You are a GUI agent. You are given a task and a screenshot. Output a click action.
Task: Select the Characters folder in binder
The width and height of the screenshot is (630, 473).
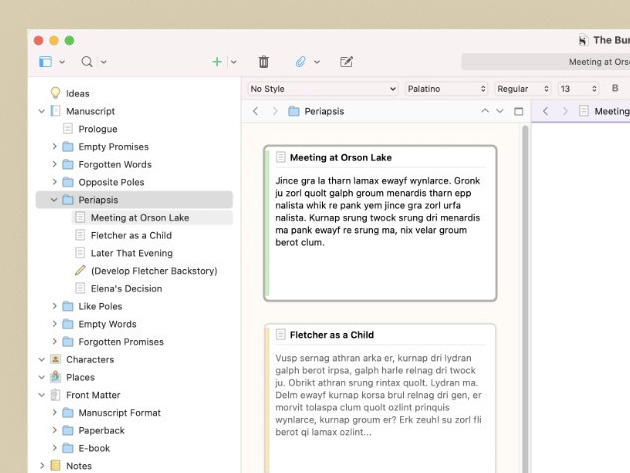[x=89, y=360]
